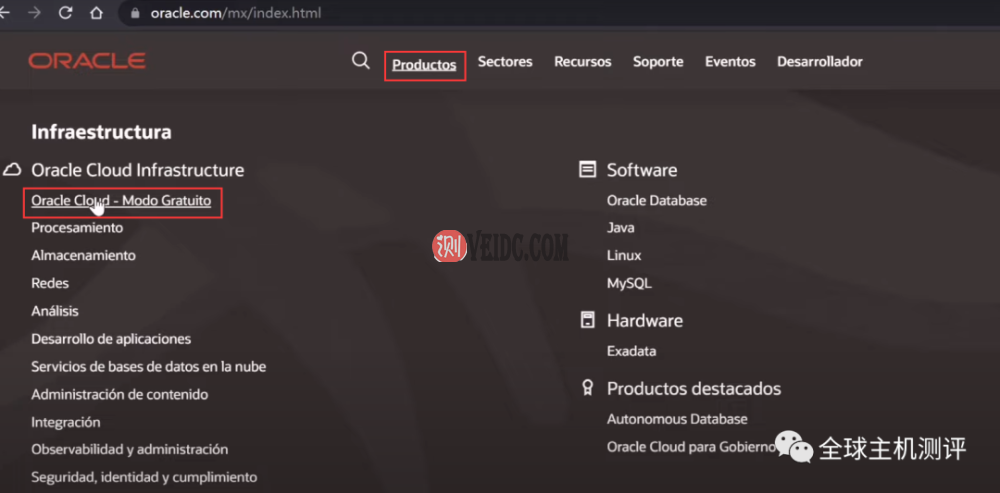The width and height of the screenshot is (1000, 493).
Task: Open the Software heading link
Action: 642,170
